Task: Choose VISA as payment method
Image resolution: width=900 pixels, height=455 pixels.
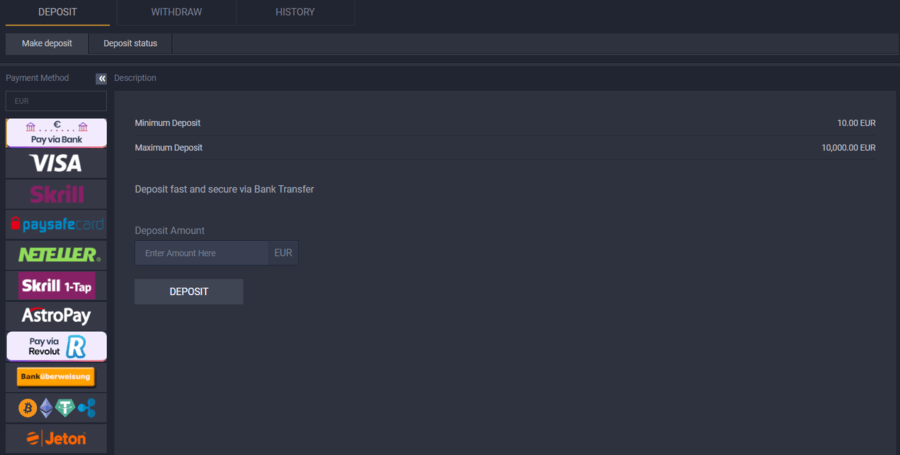Action: pyautogui.click(x=56, y=163)
